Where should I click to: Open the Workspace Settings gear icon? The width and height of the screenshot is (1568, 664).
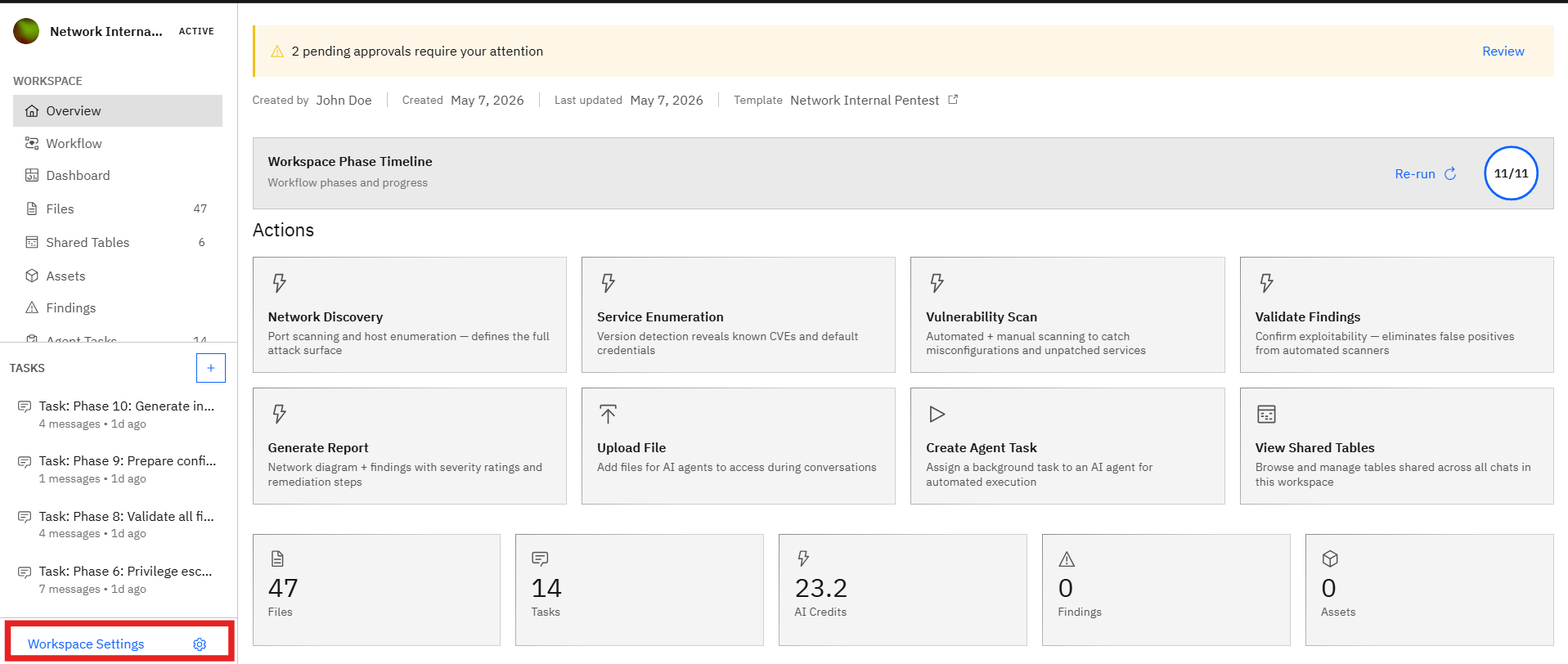point(200,644)
